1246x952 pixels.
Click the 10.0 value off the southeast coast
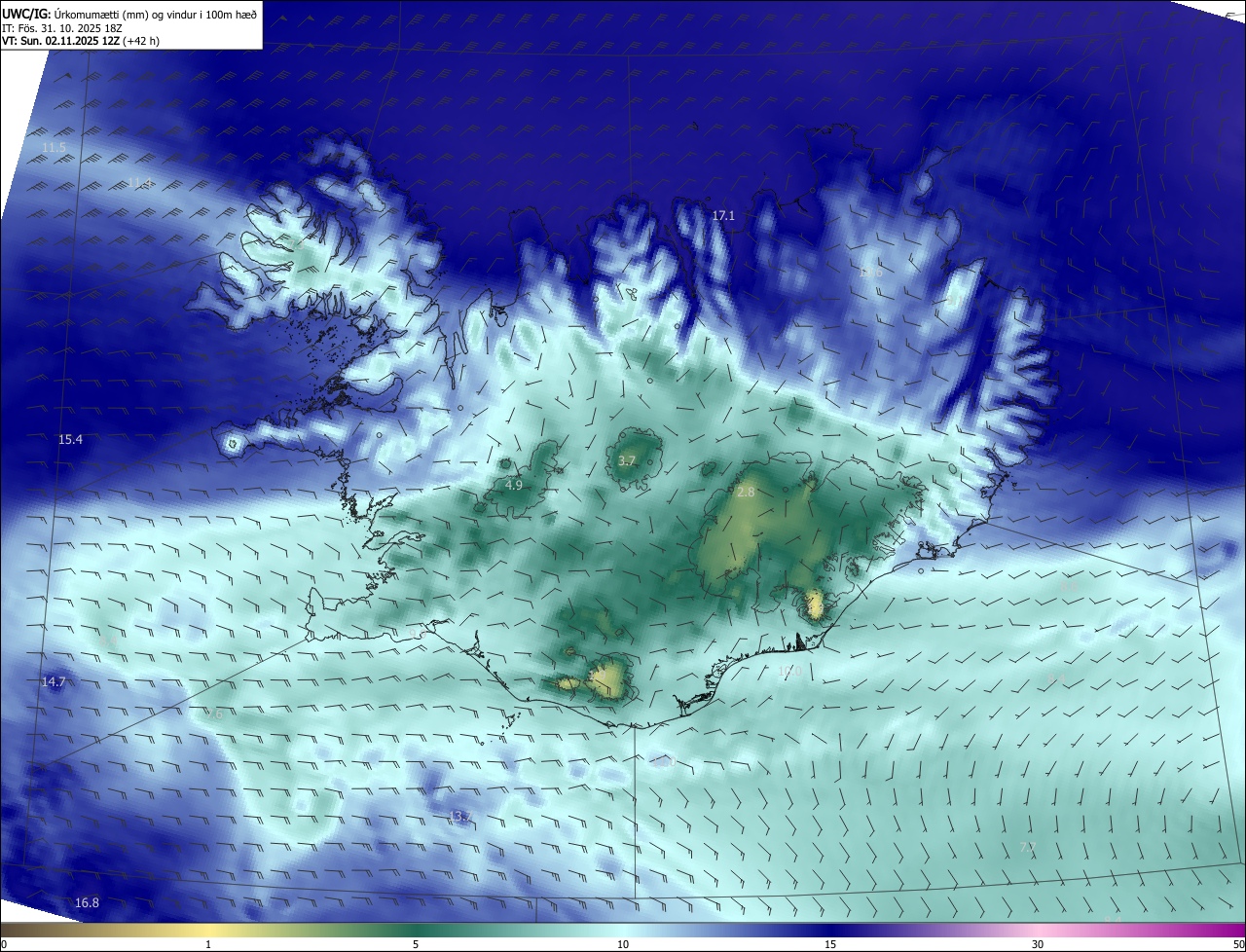pos(788,671)
